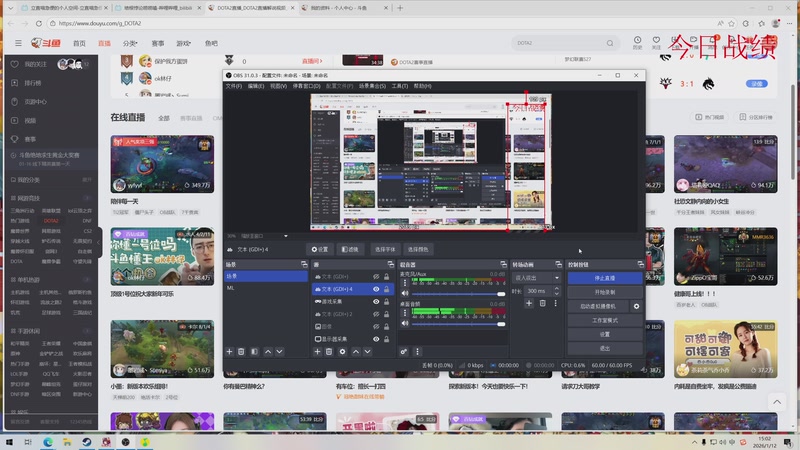Screen dimensions: 800x450
Task: Hide the 显示器采集 source eye
Action: [376, 339]
